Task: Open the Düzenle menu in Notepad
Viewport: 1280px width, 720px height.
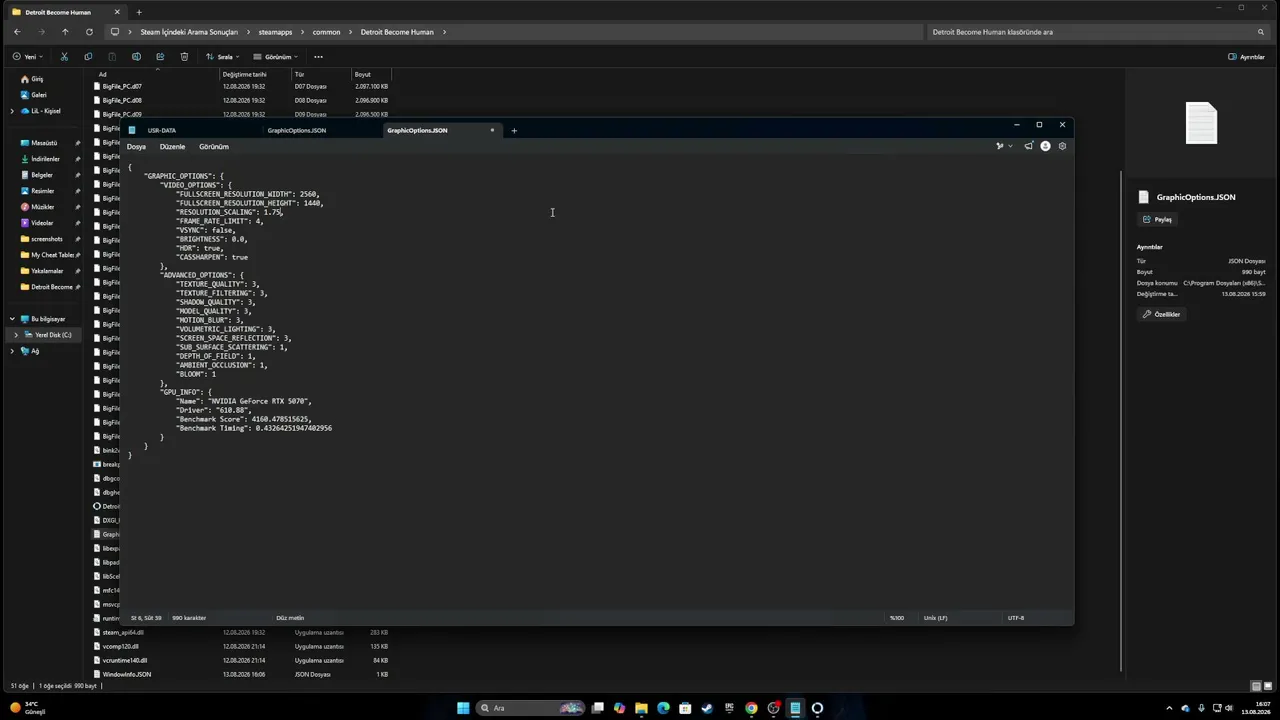Action: tap(172, 146)
